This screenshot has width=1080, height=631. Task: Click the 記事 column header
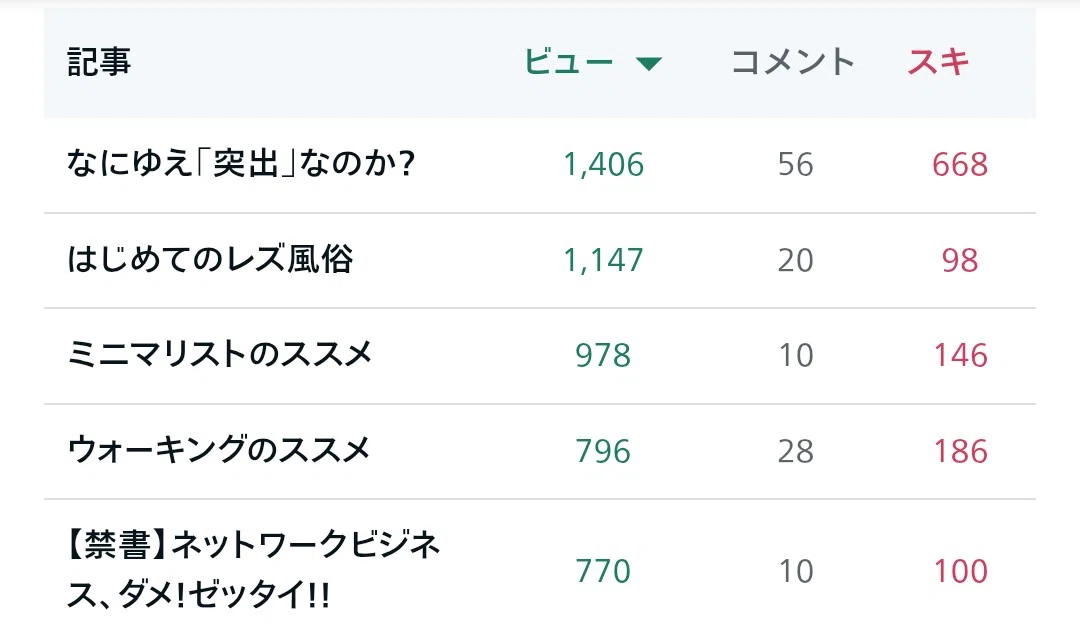(99, 62)
